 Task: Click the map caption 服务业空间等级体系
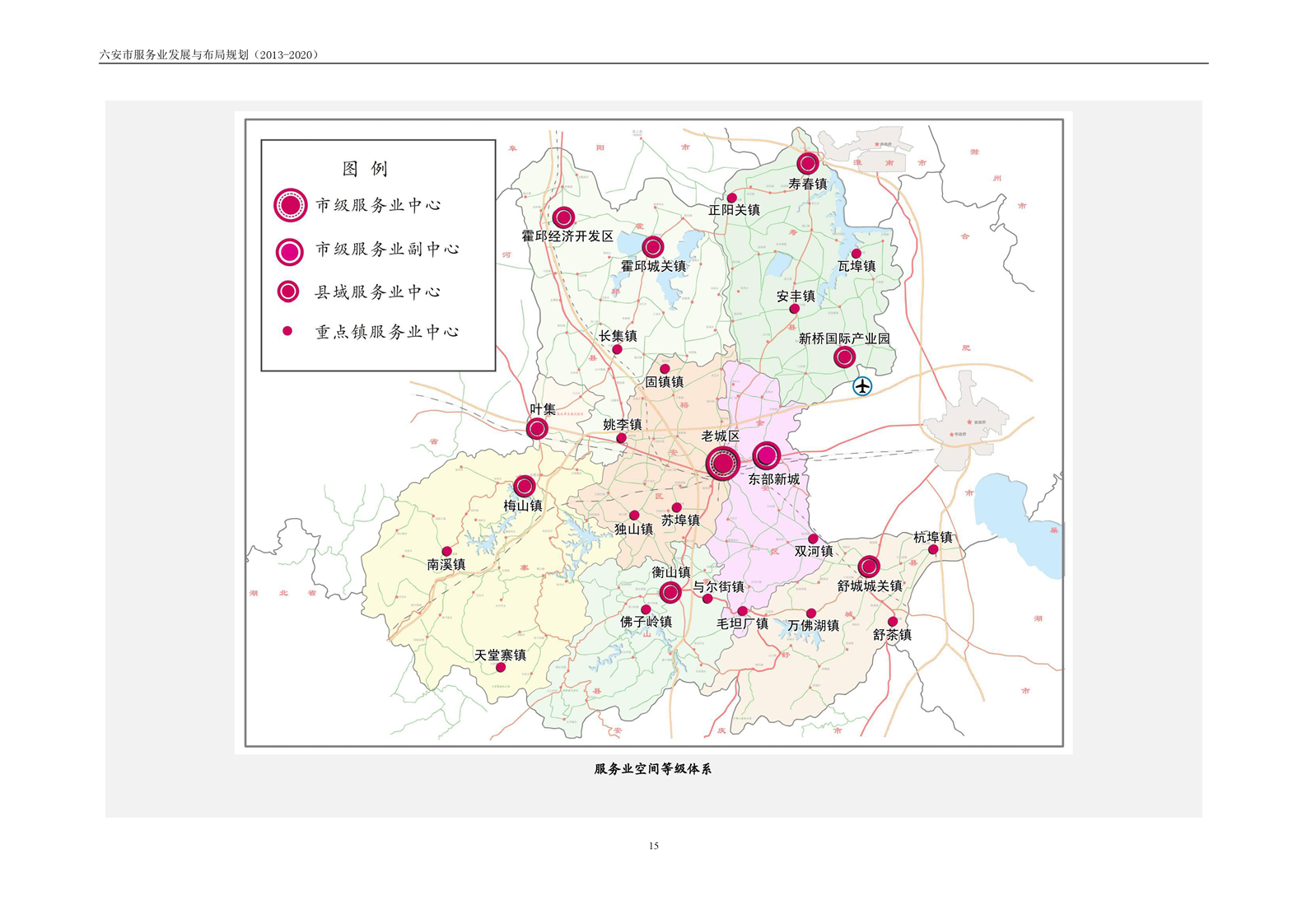(x=653, y=769)
